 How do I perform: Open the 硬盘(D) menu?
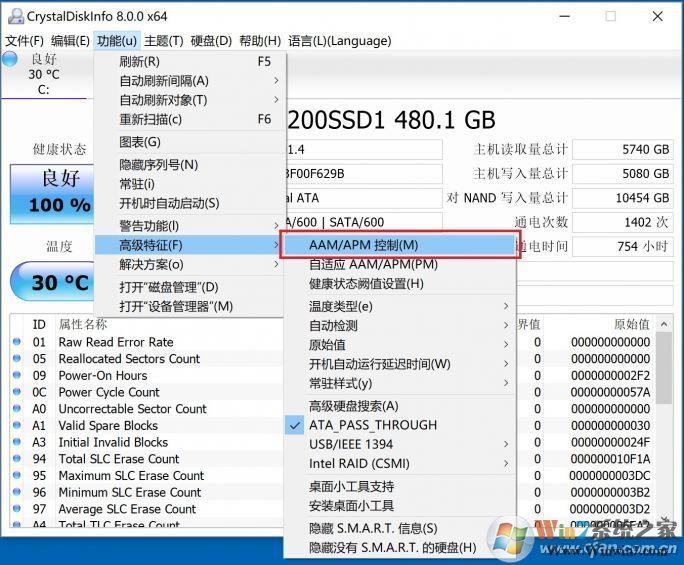(211, 41)
